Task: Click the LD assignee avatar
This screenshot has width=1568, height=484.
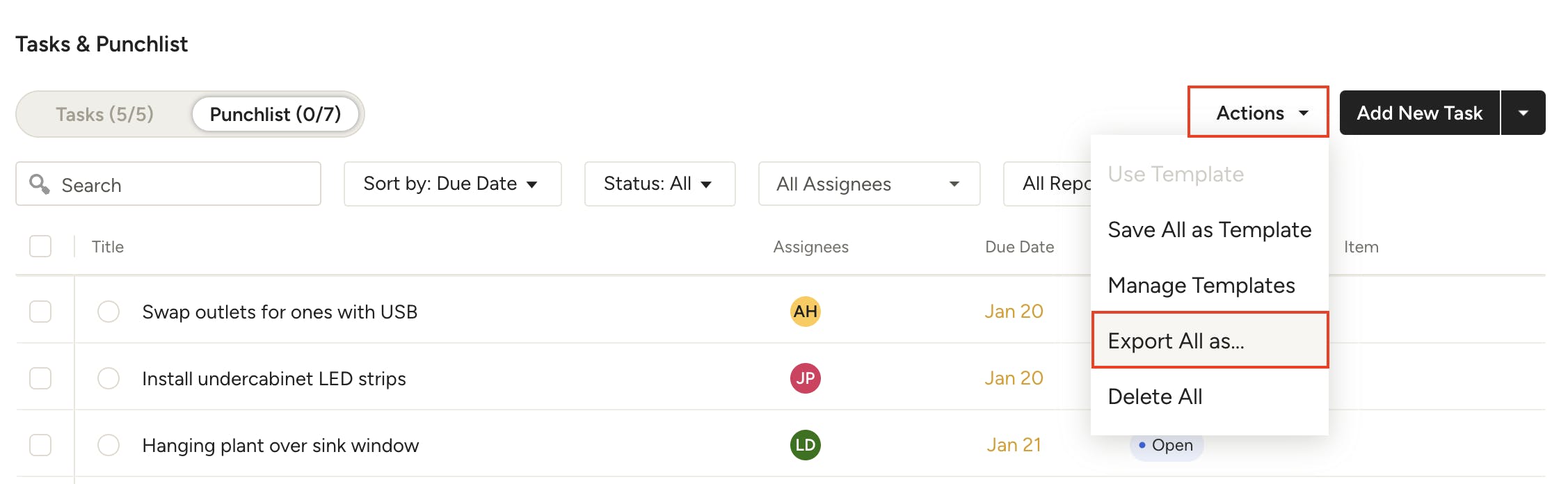Action: pyautogui.click(x=805, y=444)
